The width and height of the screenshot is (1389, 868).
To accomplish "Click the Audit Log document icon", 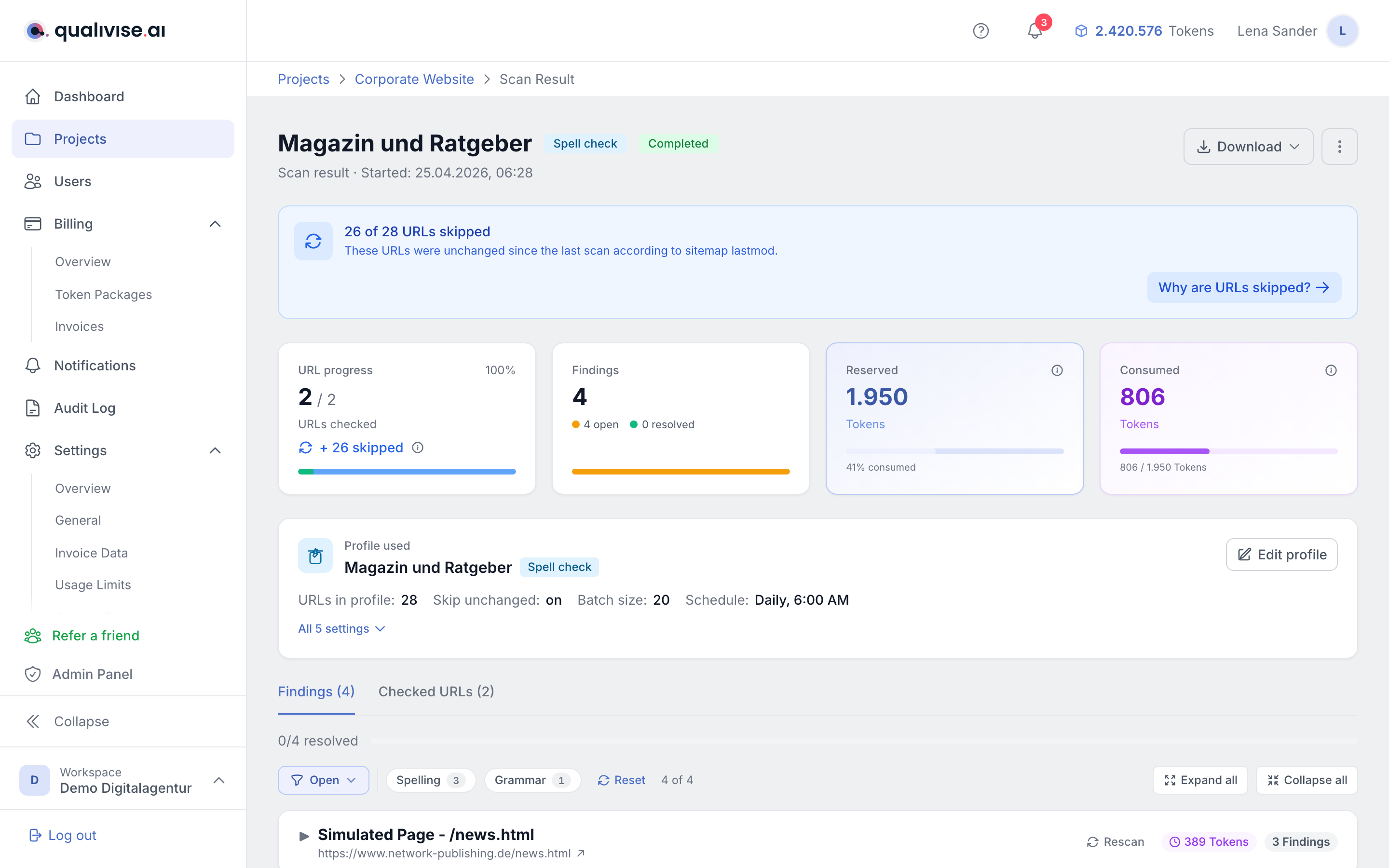I will tap(33, 408).
